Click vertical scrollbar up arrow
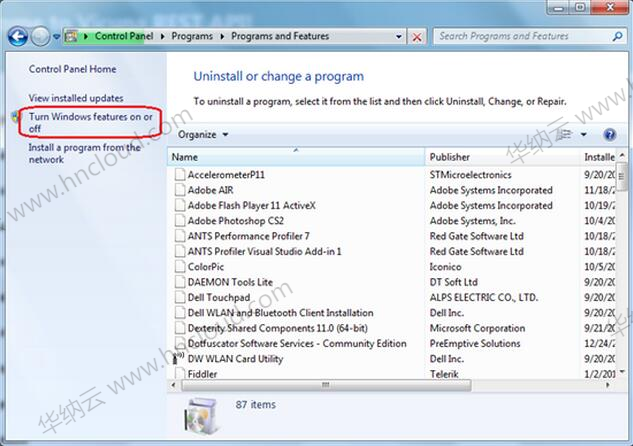The height and width of the screenshot is (446, 633). (622, 156)
